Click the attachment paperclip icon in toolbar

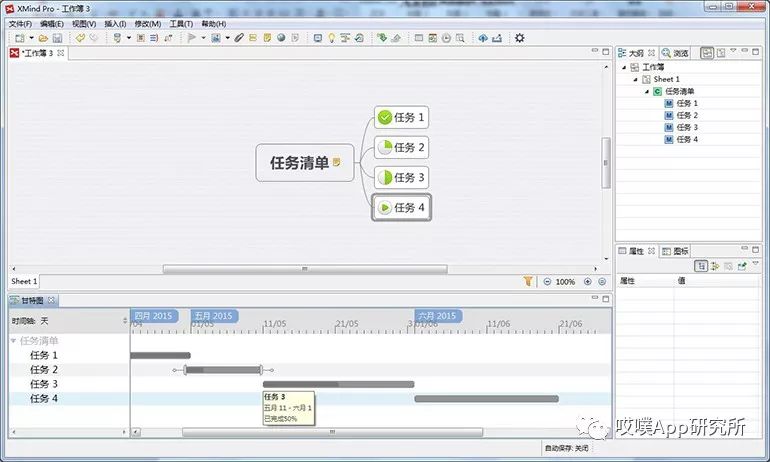point(239,38)
